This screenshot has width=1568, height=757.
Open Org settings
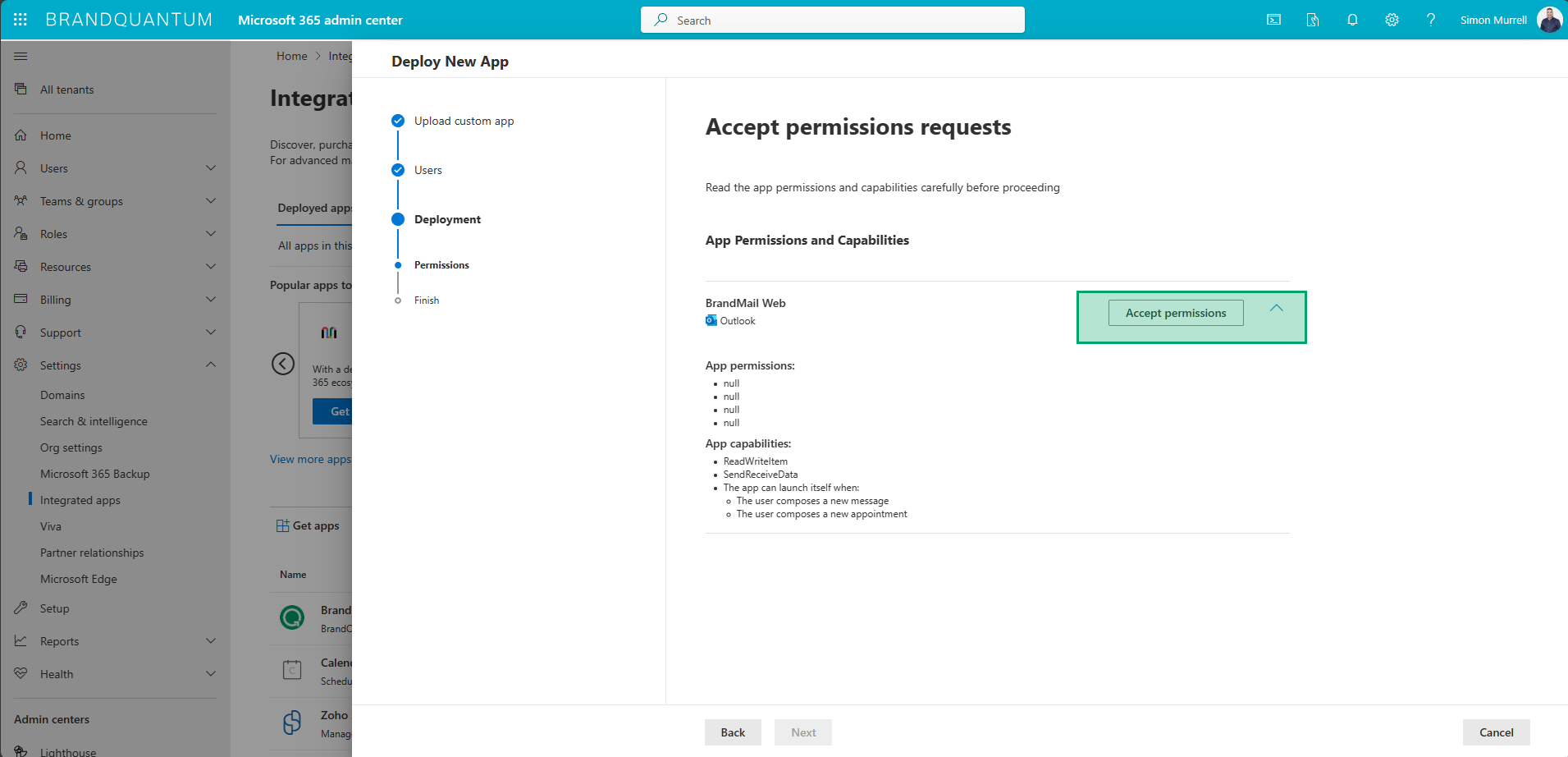(x=71, y=447)
